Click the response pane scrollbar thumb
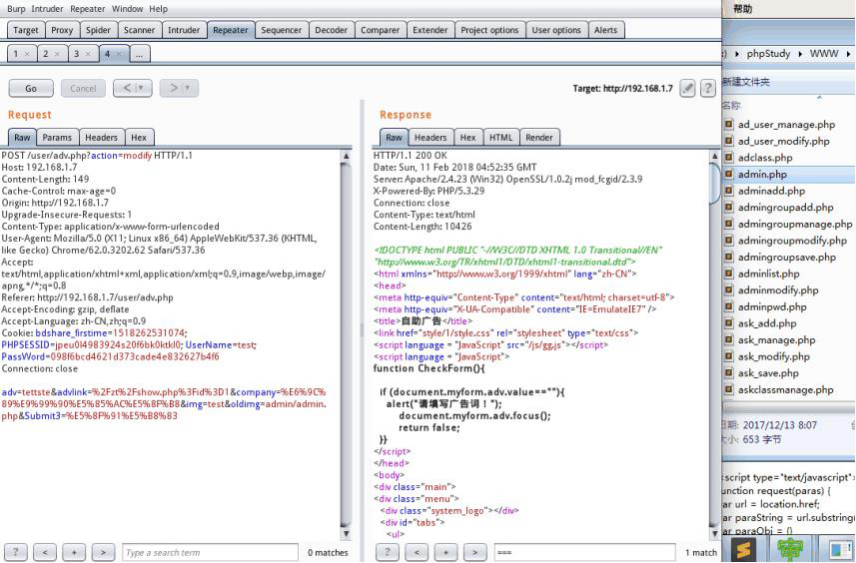Screen dimensions: 856x563 click(x=715, y=183)
